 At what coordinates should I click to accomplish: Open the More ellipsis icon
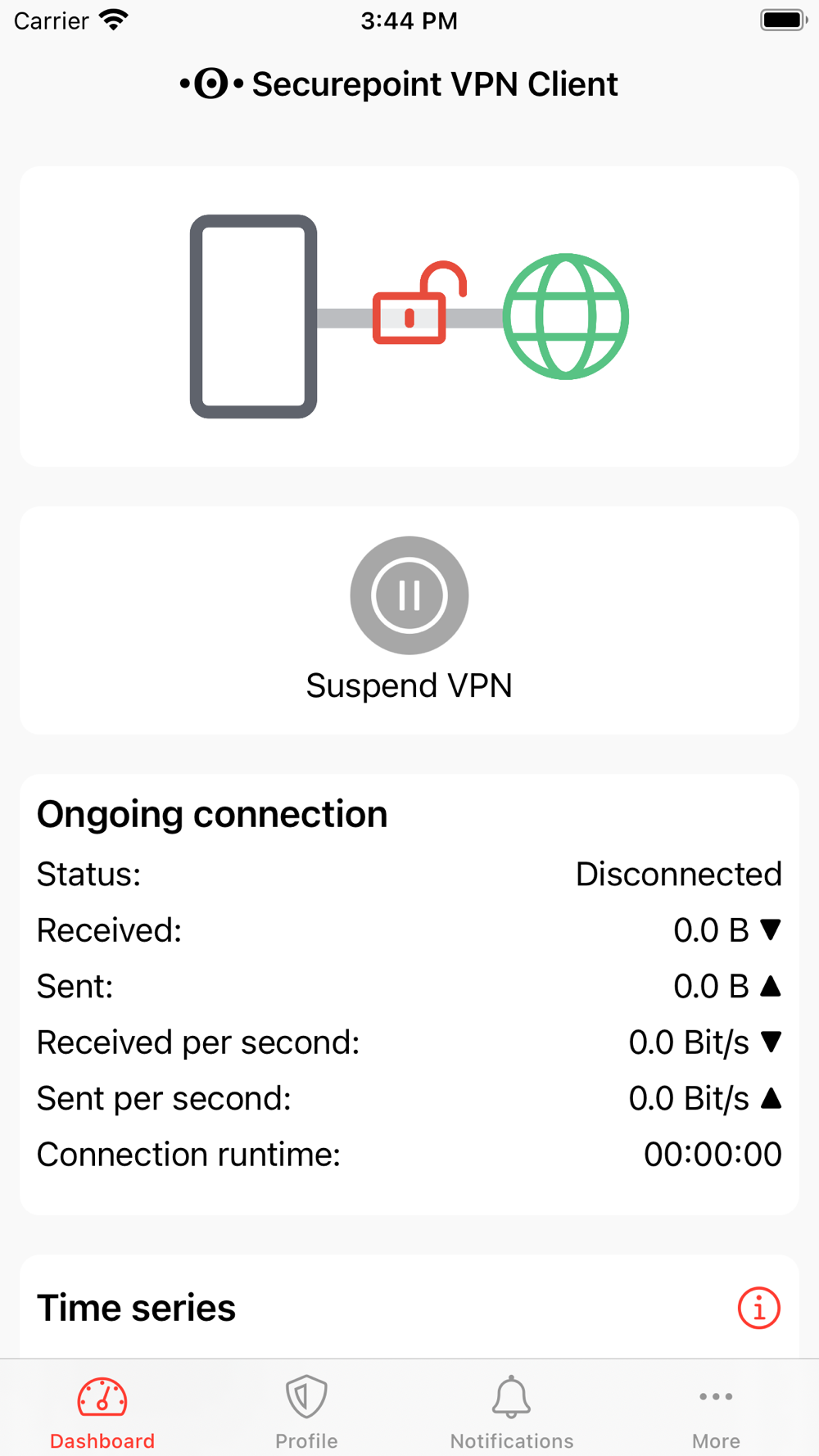(x=716, y=1396)
